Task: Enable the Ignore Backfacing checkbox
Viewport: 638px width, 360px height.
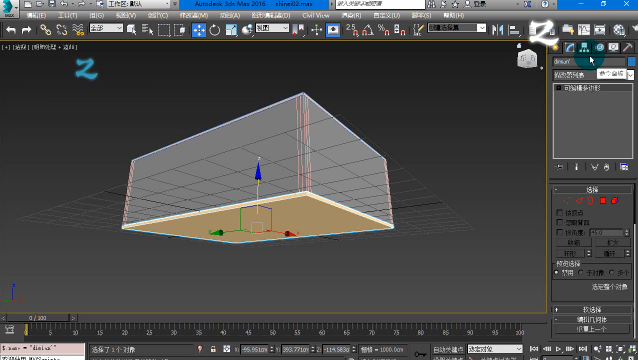Action: coord(559,223)
